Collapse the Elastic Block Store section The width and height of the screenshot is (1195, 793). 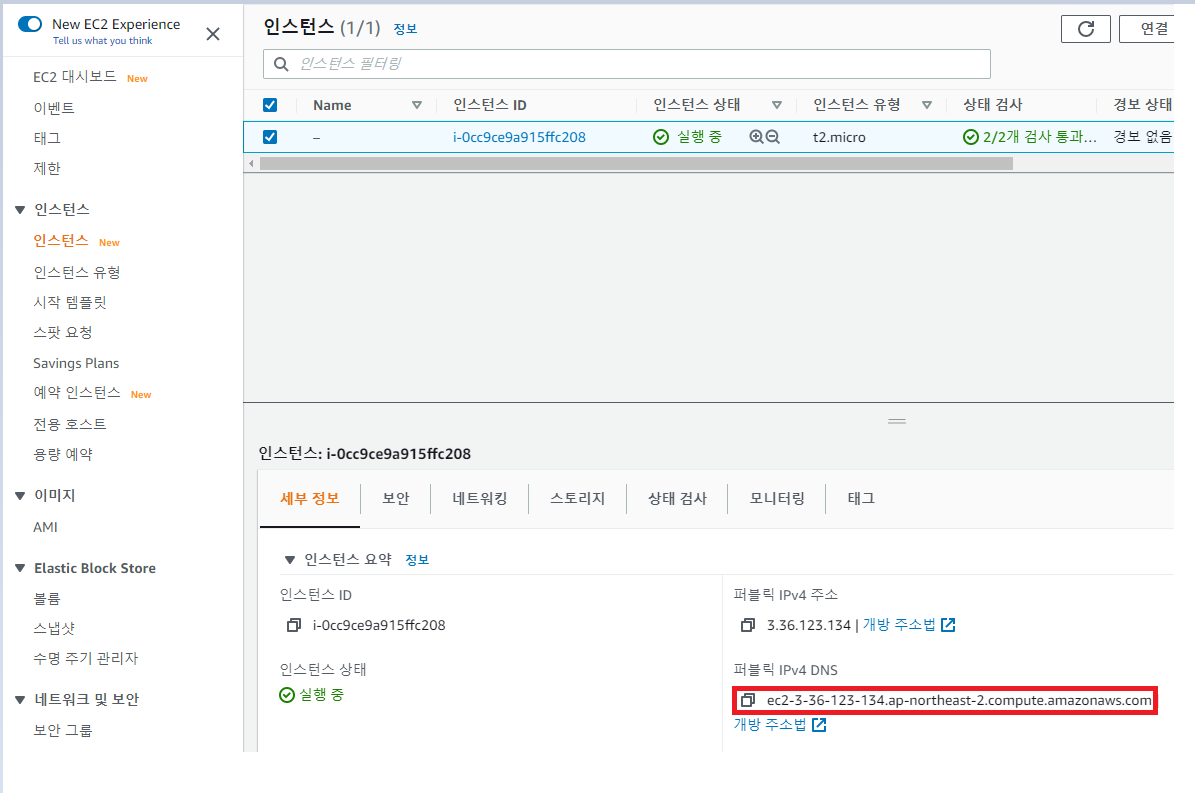coord(21,568)
